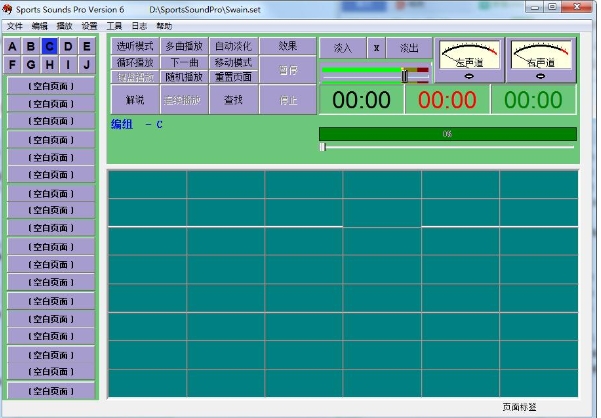Select sound bank E
Screen dimensions: 601x418
87,46
